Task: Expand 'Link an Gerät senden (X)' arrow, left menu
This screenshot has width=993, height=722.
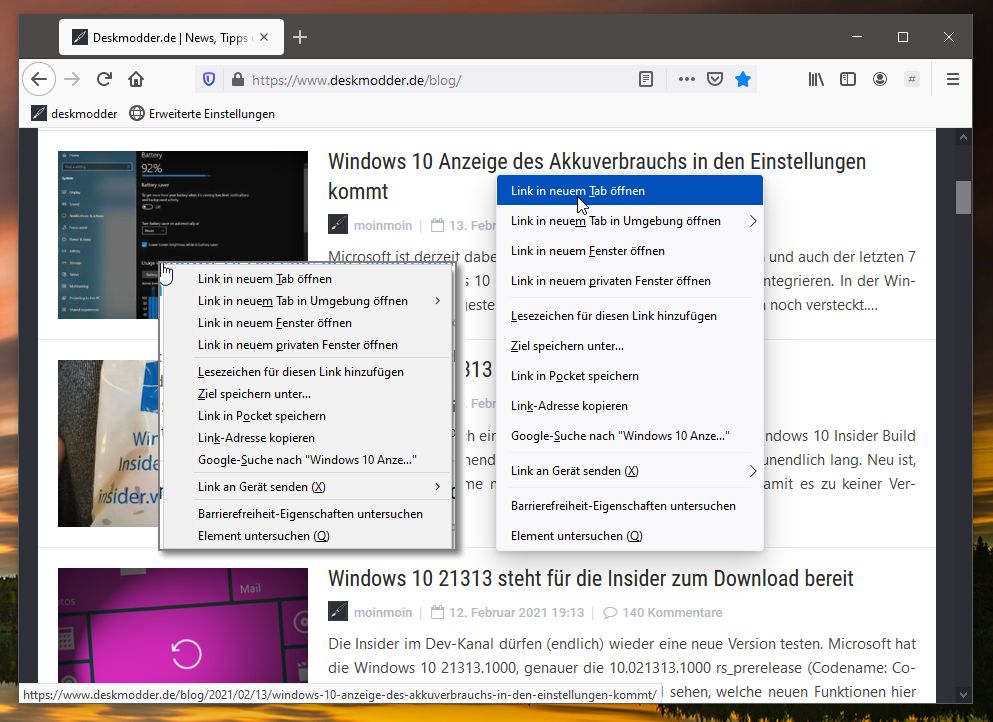Action: tap(438, 487)
